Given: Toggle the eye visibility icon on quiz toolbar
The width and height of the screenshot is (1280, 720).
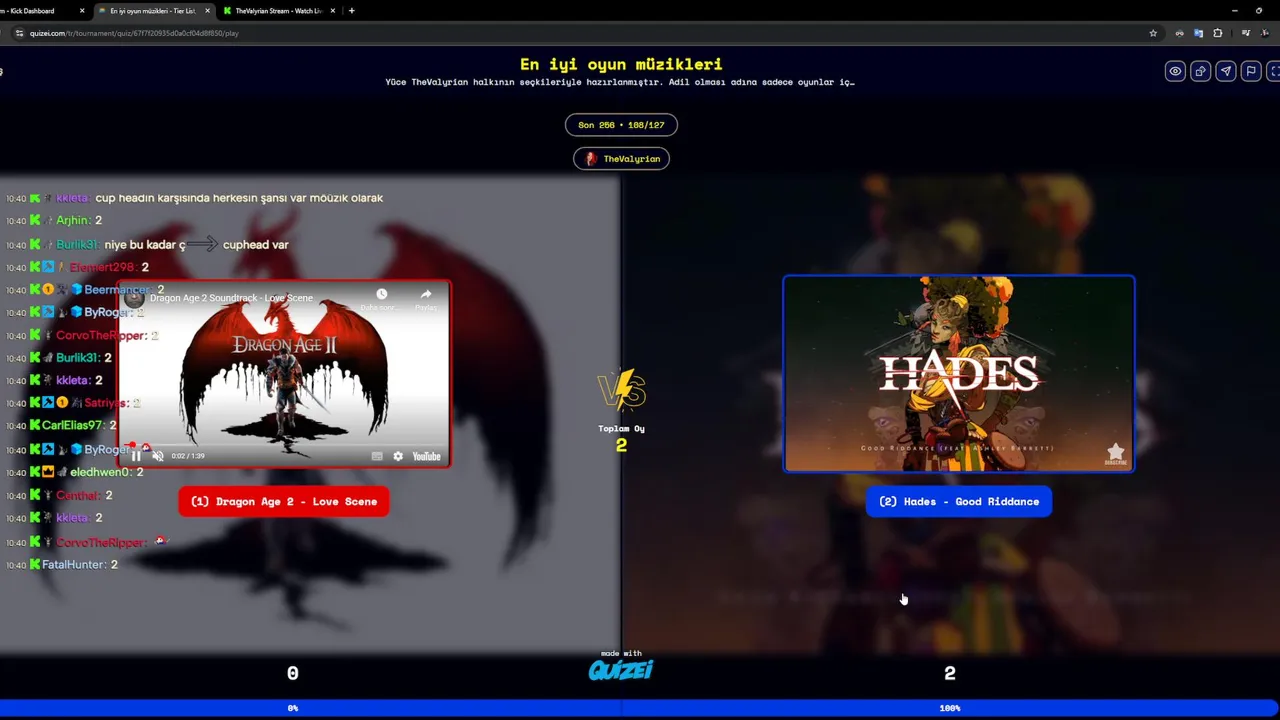Looking at the screenshot, I should tap(1175, 71).
